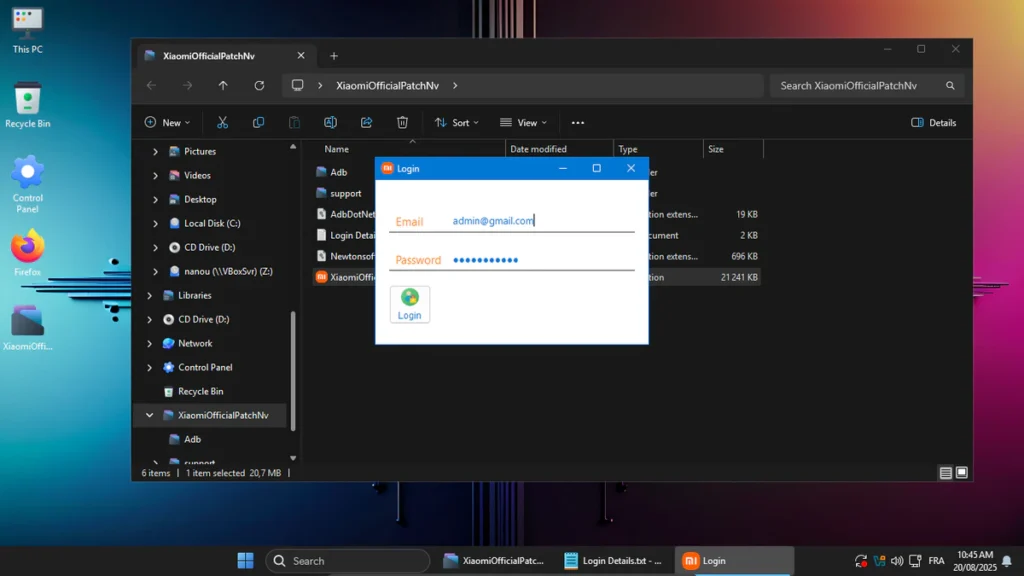Image resolution: width=1024 pixels, height=576 pixels.
Task: Open the Sort dropdown menu
Action: click(456, 123)
